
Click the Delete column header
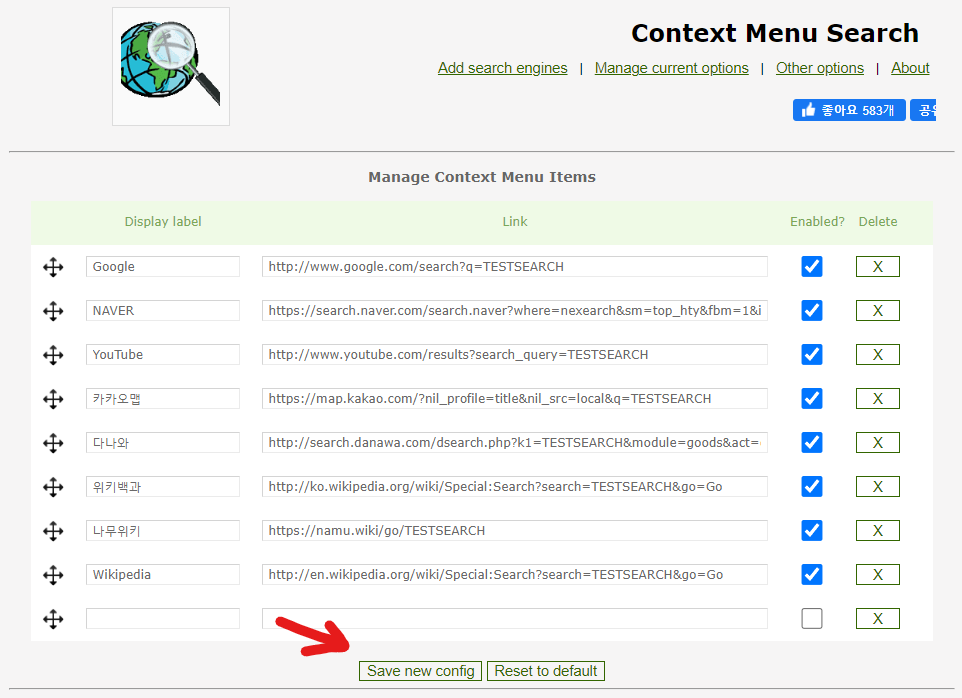[x=878, y=222]
